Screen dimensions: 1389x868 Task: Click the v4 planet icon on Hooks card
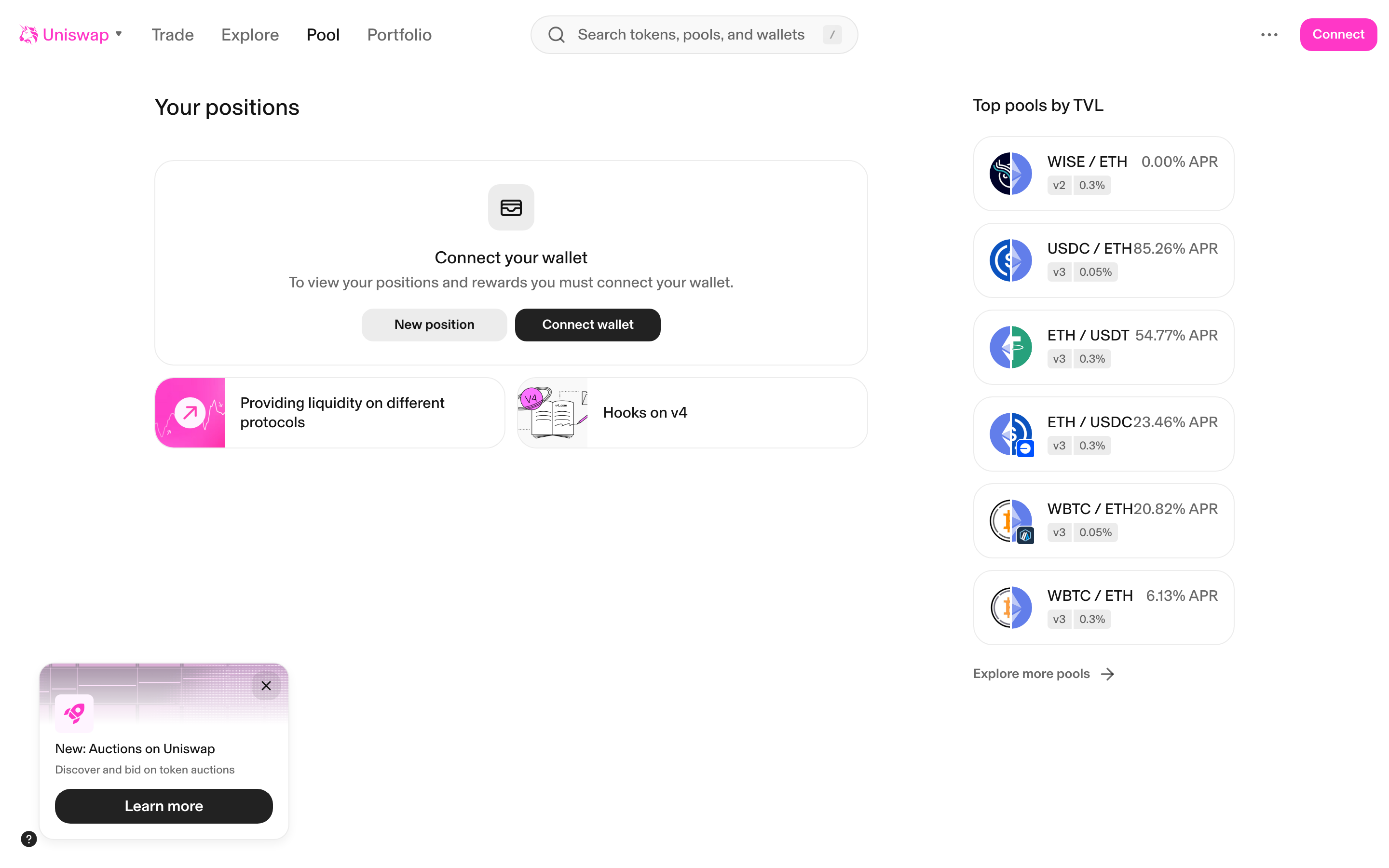pos(531,397)
